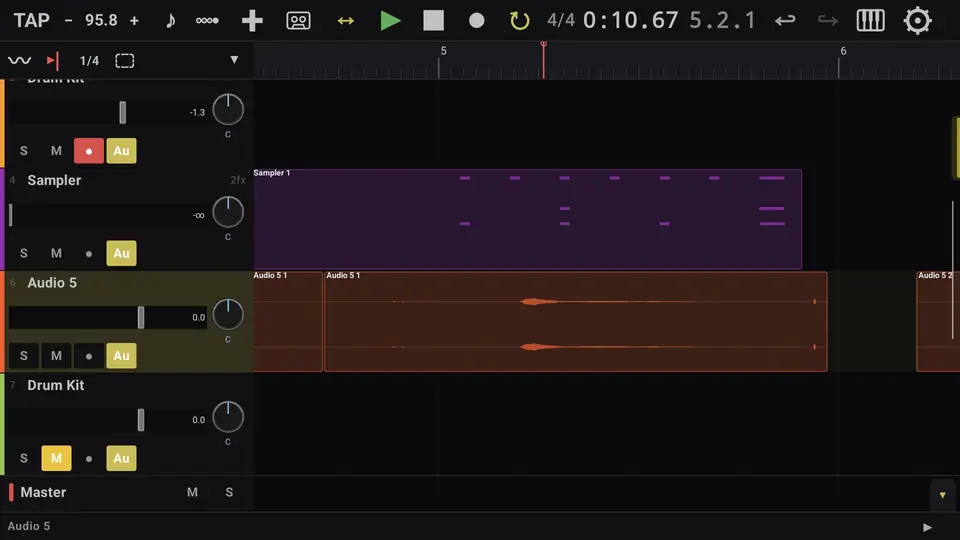
Task: Open the track header dropdown arrow
Action: 234,60
